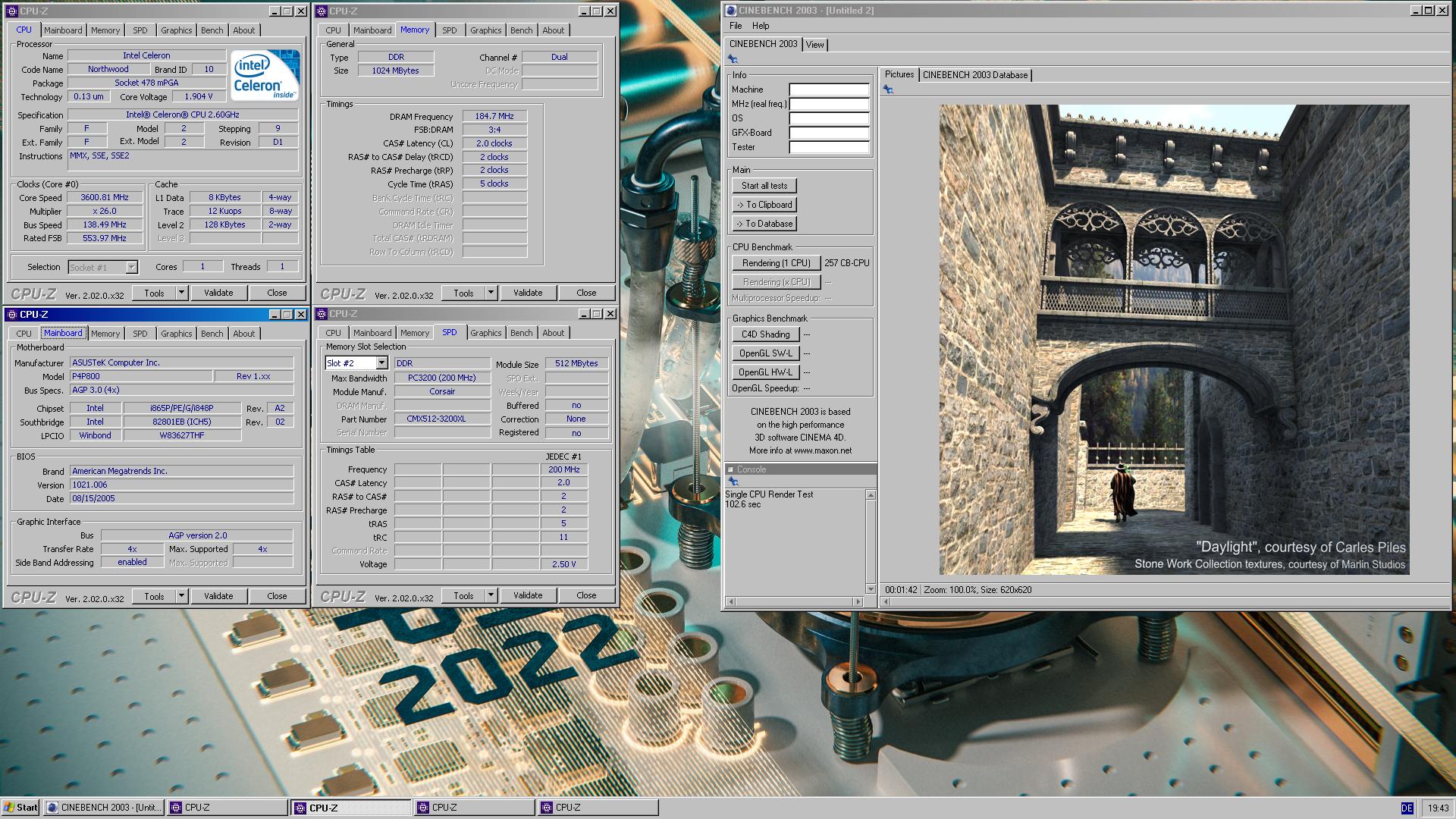Click the DE language indicator in the tray
The width and height of the screenshot is (1456, 819).
[x=1407, y=808]
